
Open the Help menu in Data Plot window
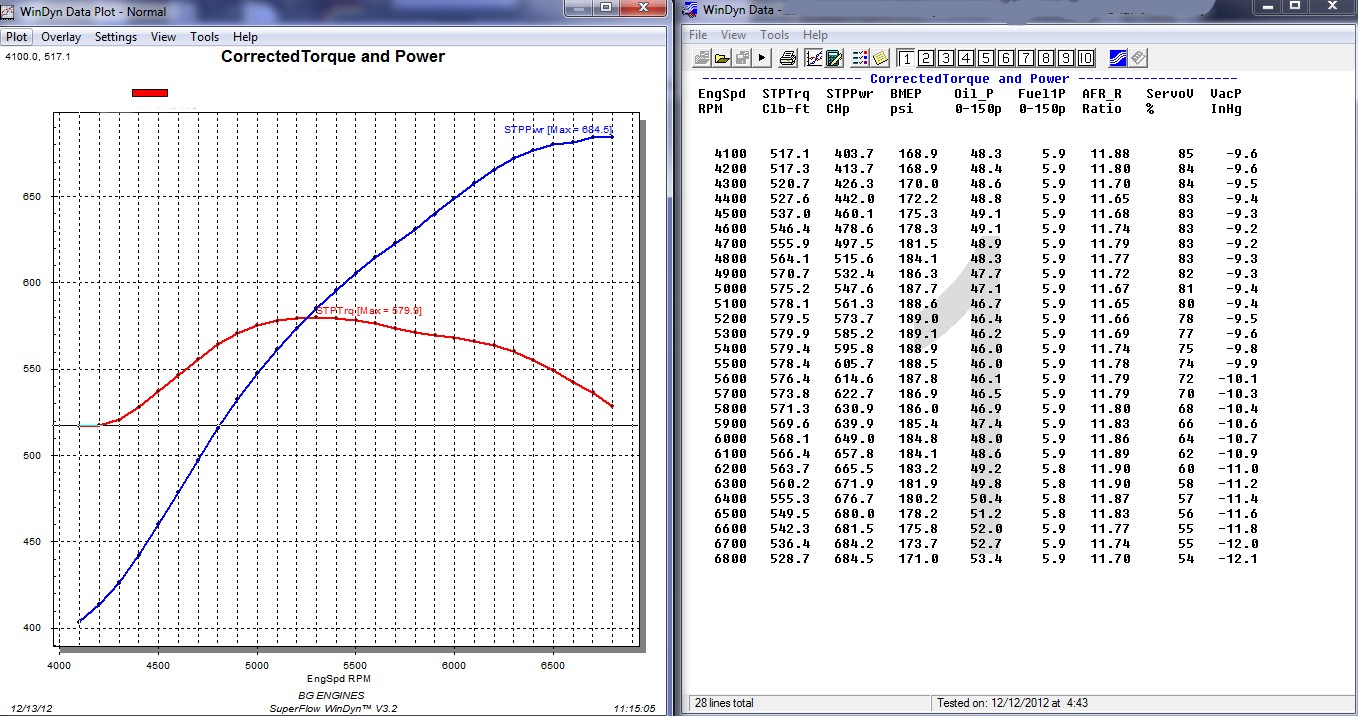pos(245,37)
